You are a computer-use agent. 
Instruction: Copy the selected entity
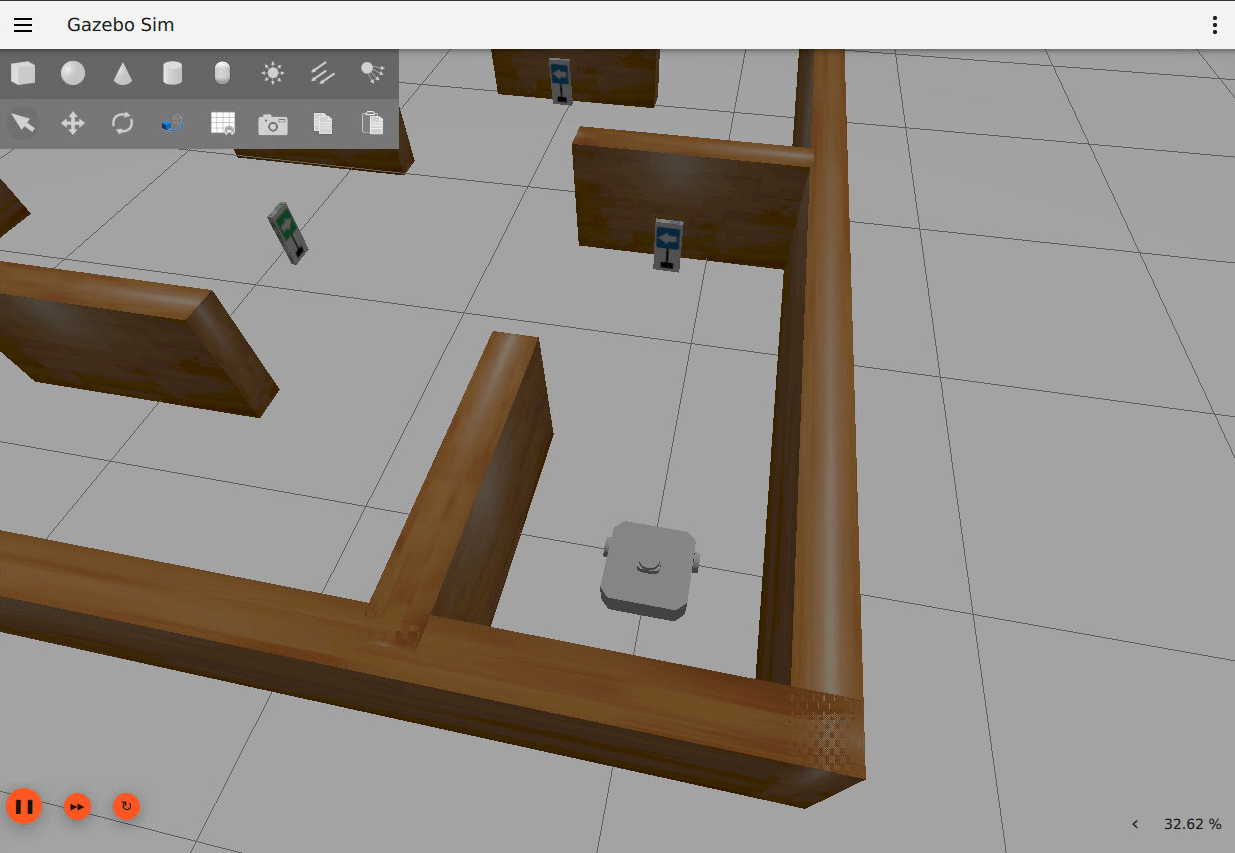coord(322,122)
